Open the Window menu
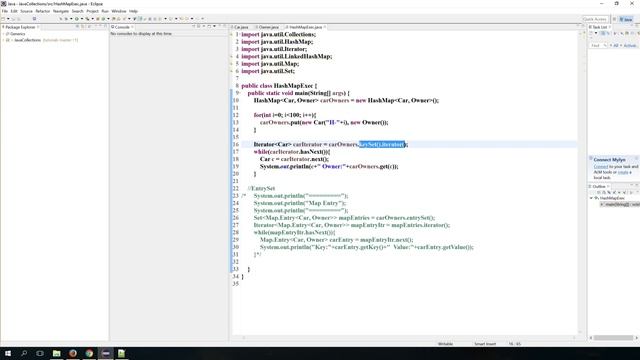Image resolution: width=640 pixels, height=360 pixels. 119,11
